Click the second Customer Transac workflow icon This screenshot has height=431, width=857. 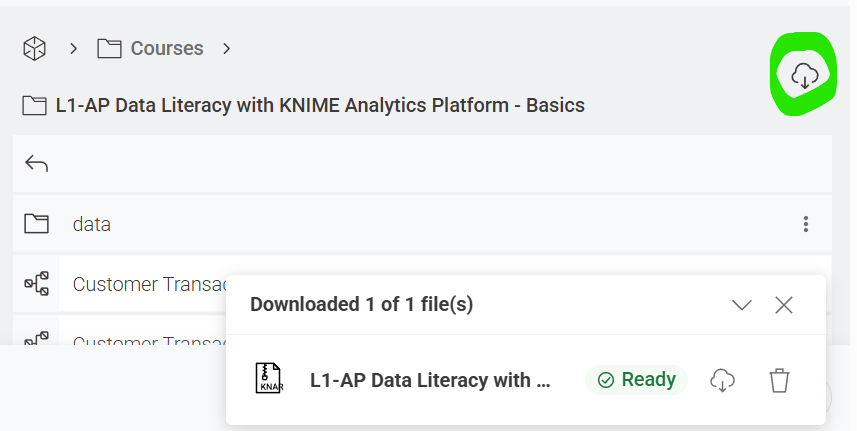(x=37, y=338)
